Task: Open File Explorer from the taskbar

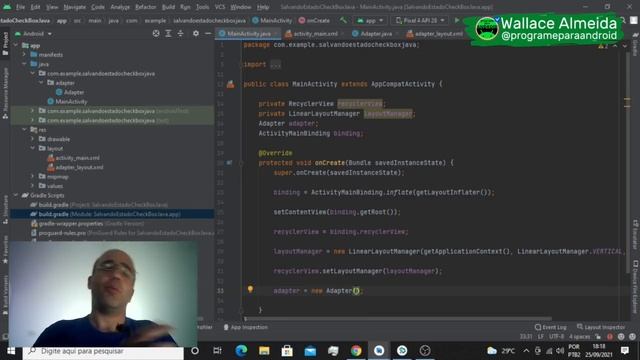Action: point(264,351)
